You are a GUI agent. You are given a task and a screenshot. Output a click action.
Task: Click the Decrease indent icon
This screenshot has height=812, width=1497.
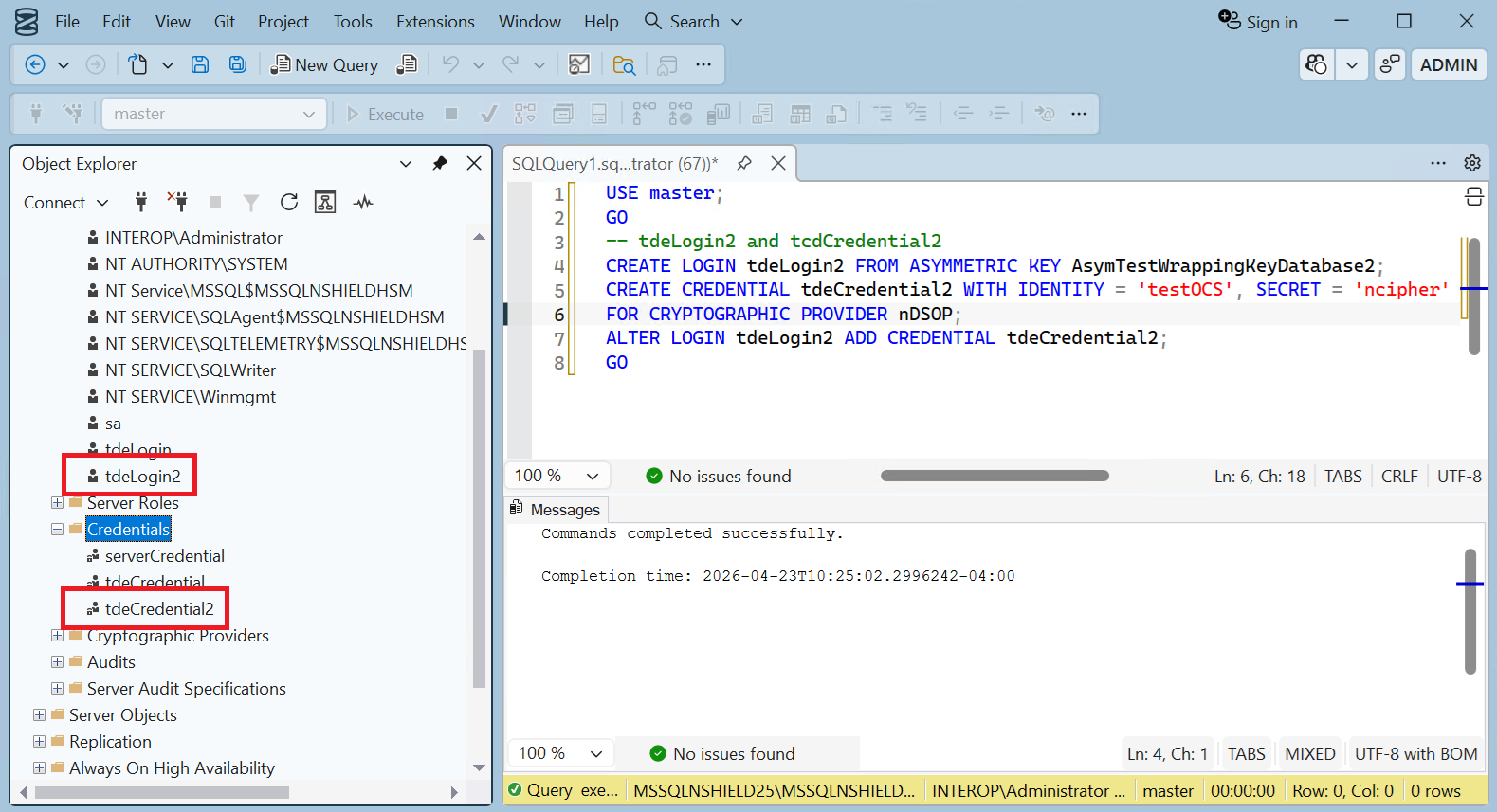(x=963, y=114)
